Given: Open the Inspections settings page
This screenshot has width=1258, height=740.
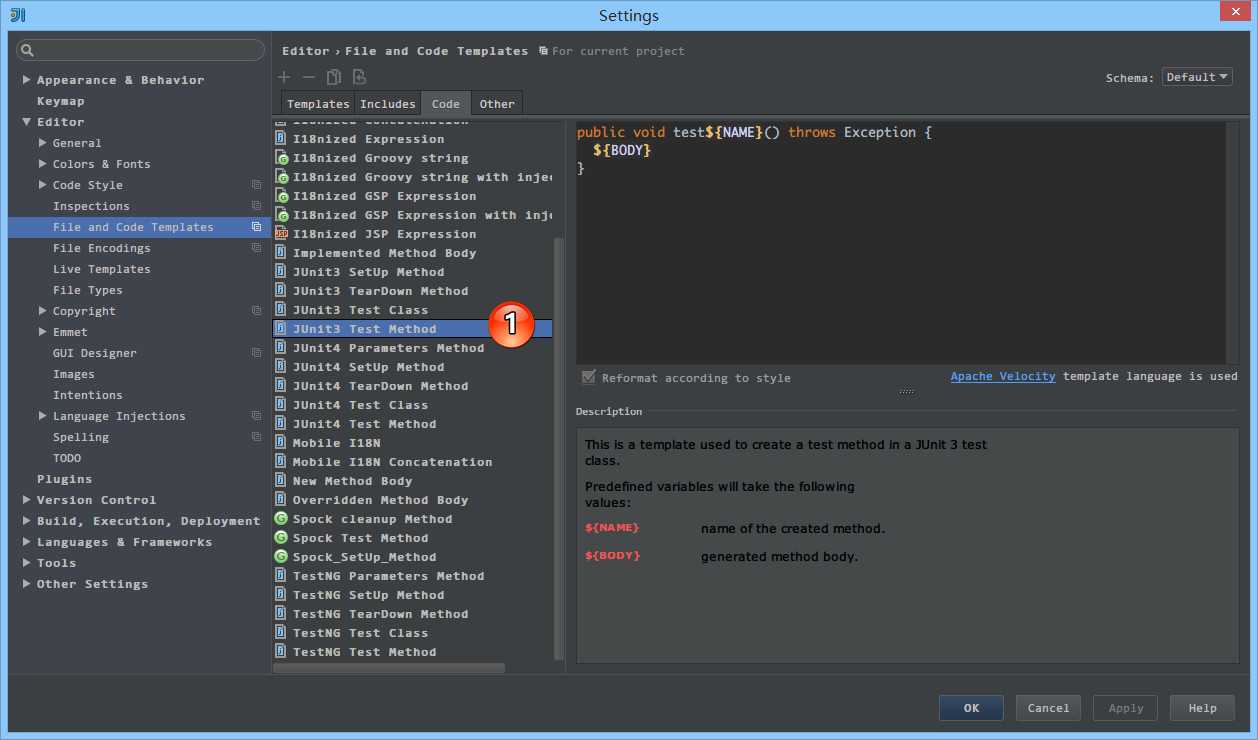Looking at the screenshot, I should tap(91, 206).
